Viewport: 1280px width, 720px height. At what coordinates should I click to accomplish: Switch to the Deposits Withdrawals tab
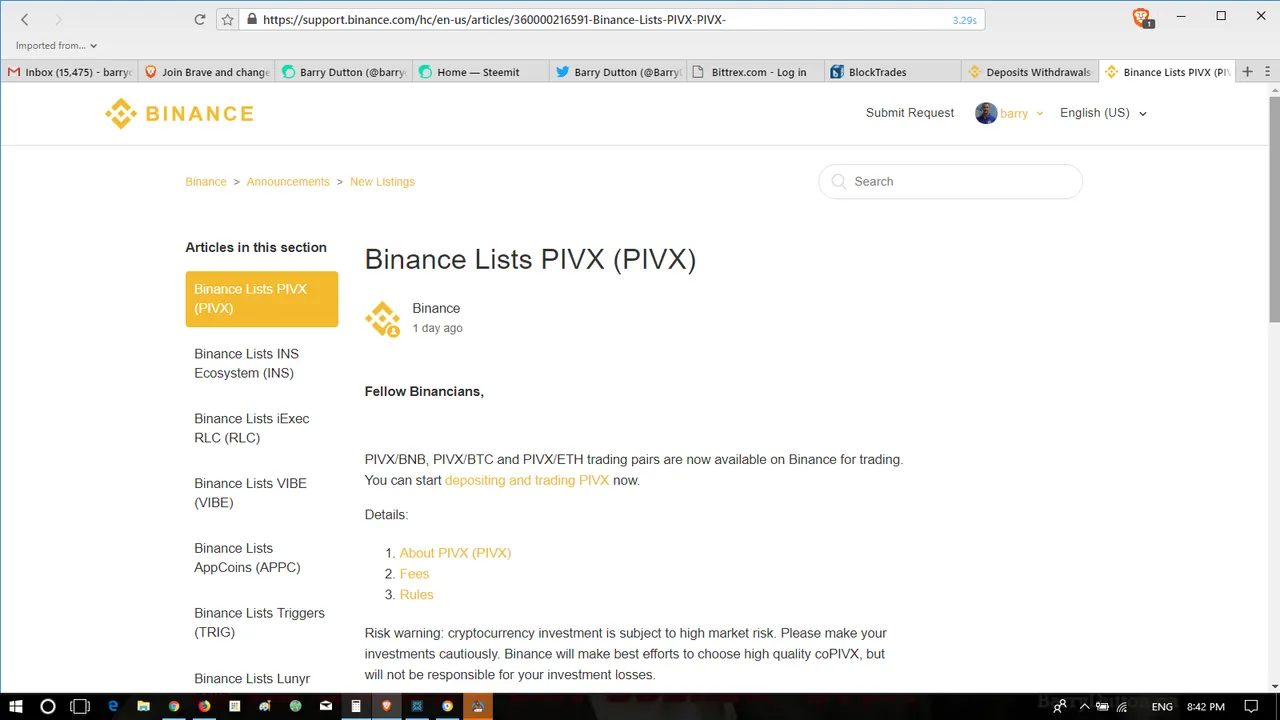pos(1030,72)
